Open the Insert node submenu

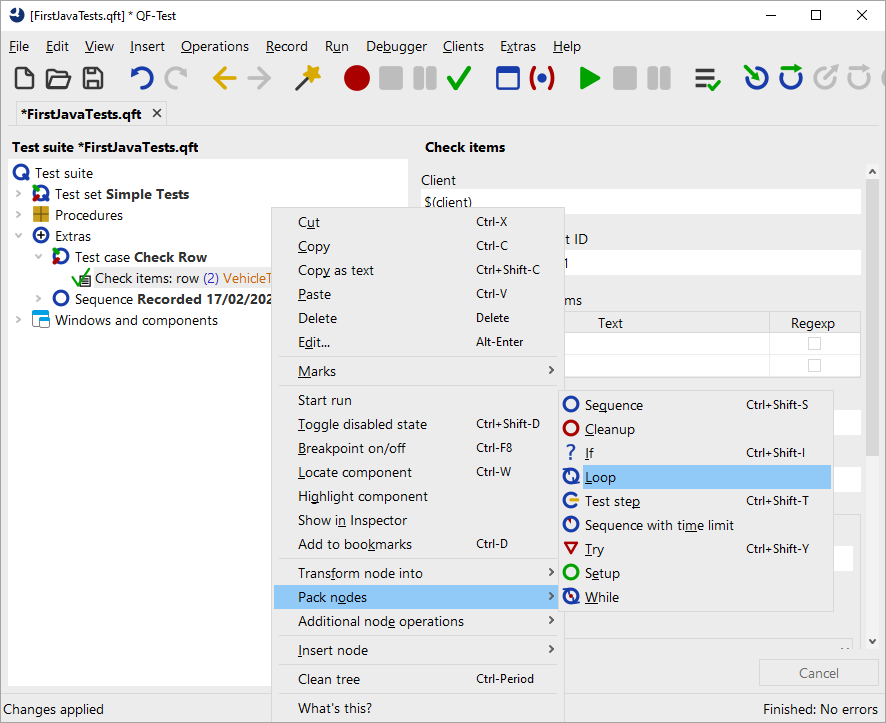coord(419,650)
